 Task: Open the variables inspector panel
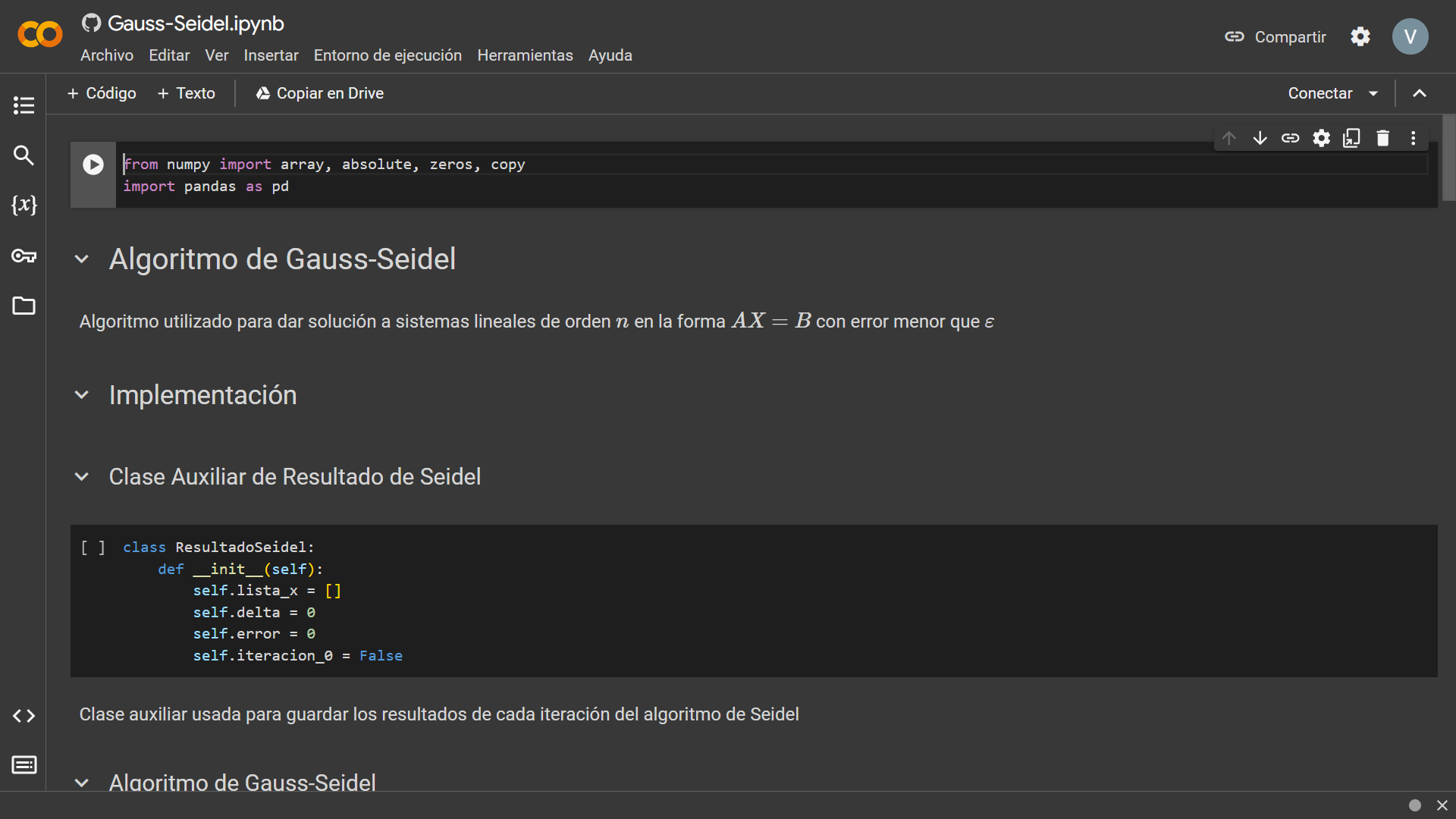pyautogui.click(x=24, y=205)
